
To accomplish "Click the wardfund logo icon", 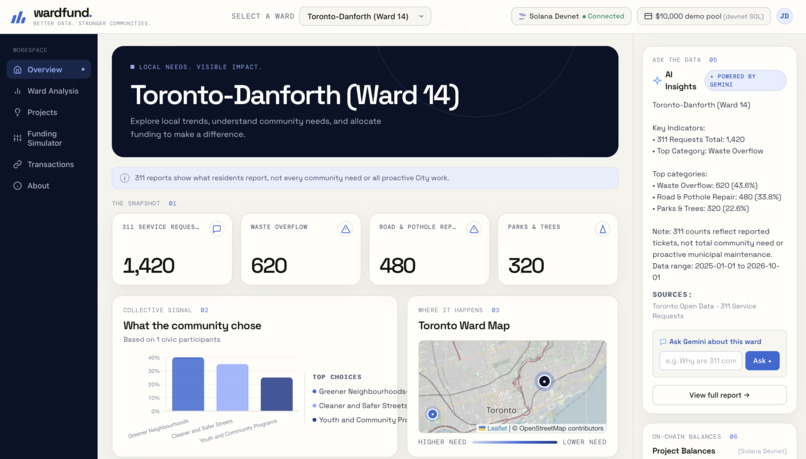I will click(x=19, y=17).
